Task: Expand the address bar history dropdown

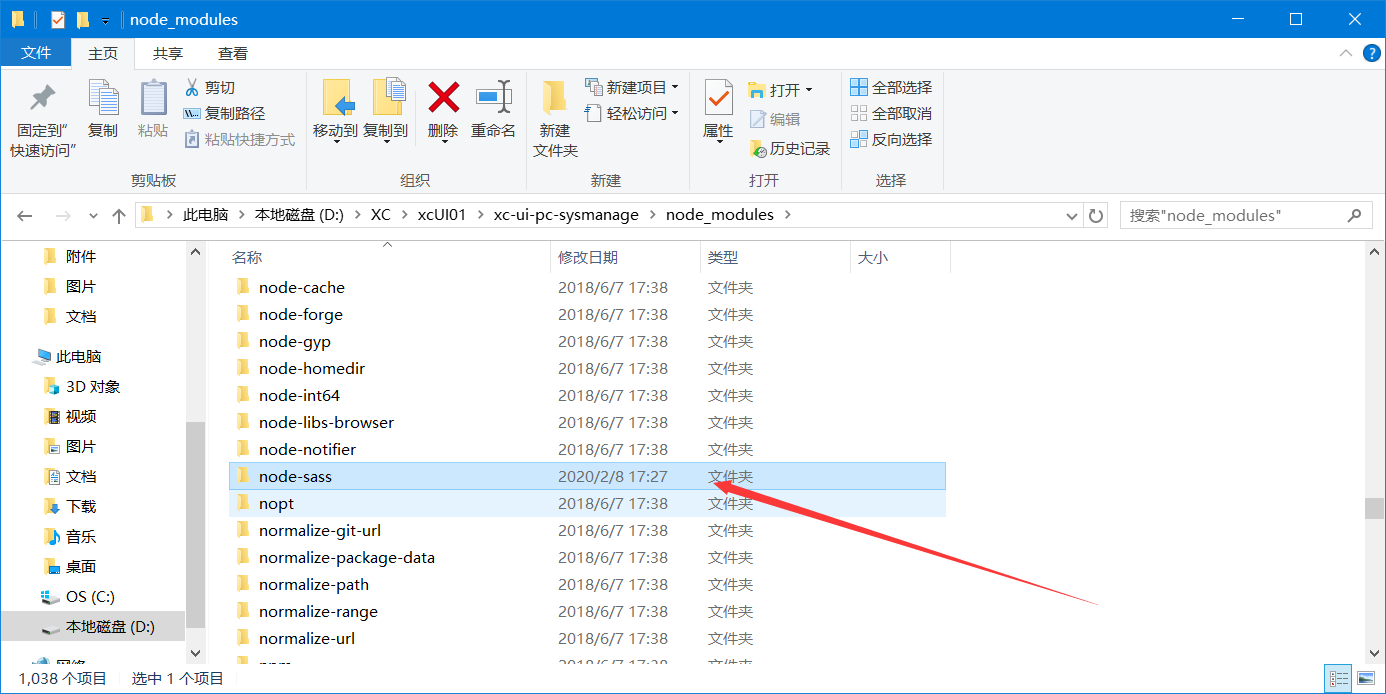Action: coord(1071,214)
